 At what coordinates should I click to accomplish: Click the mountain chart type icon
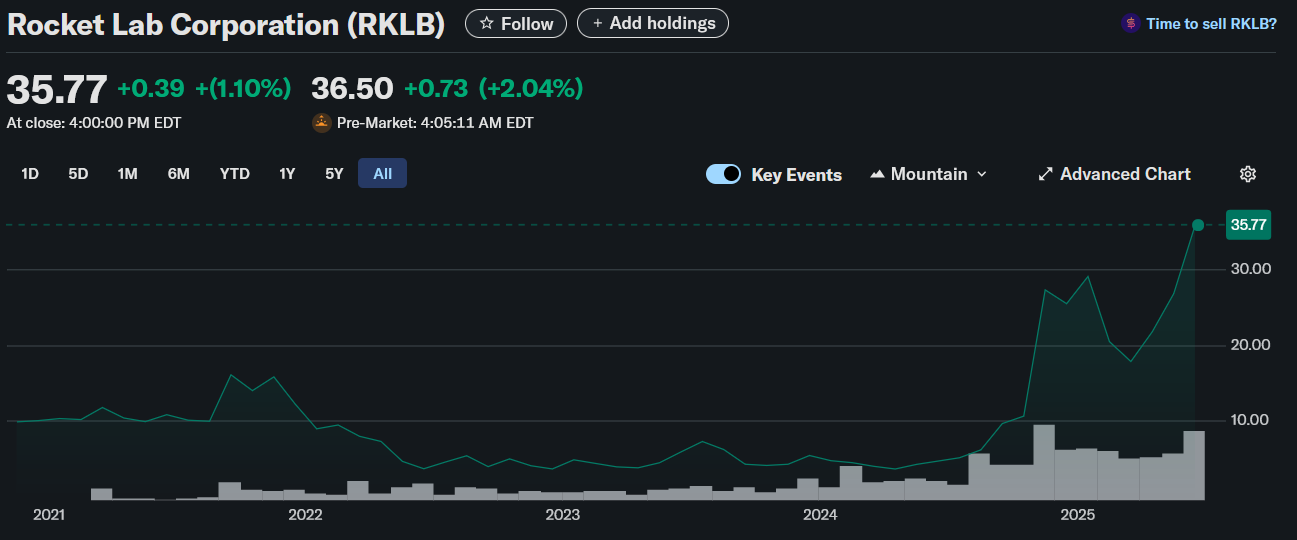tap(877, 174)
